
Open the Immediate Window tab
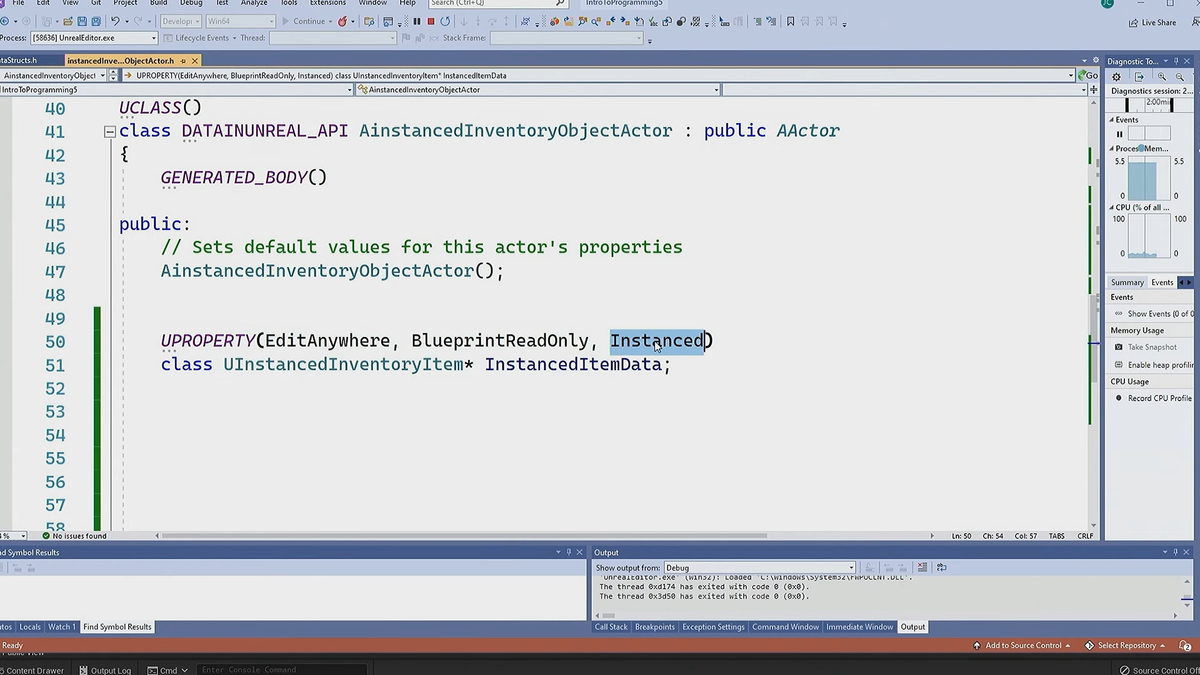(x=860, y=627)
